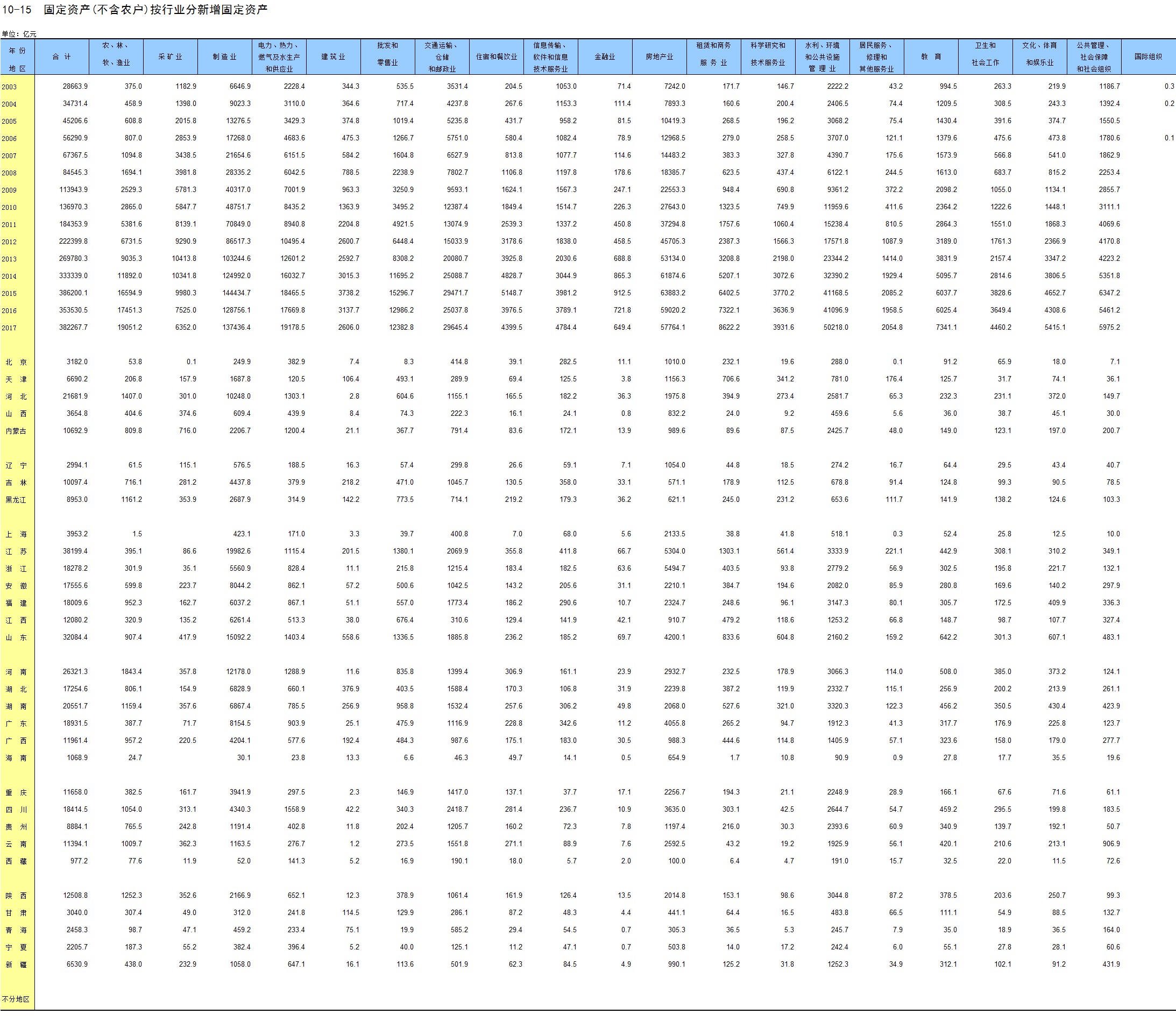Select the 不分地区 row label
The image size is (1176, 1028).
coord(16,999)
